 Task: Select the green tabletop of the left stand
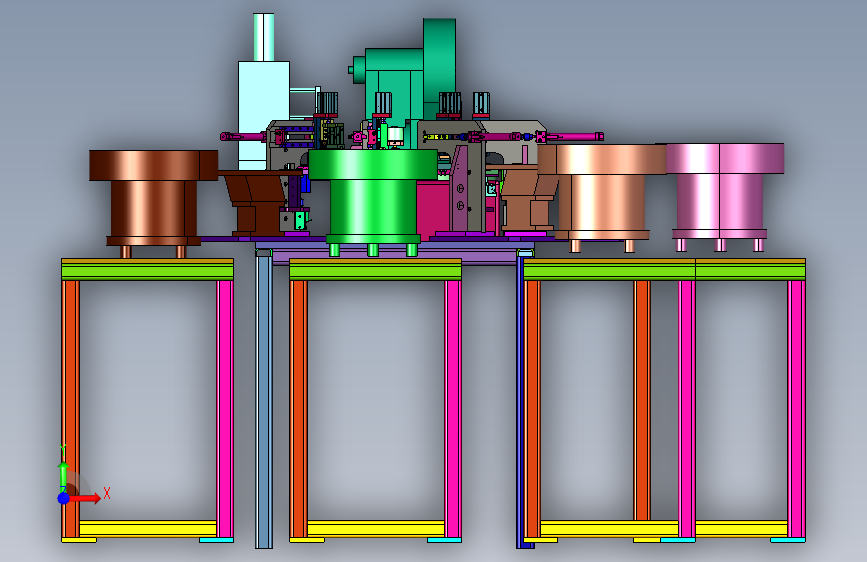coord(147,271)
